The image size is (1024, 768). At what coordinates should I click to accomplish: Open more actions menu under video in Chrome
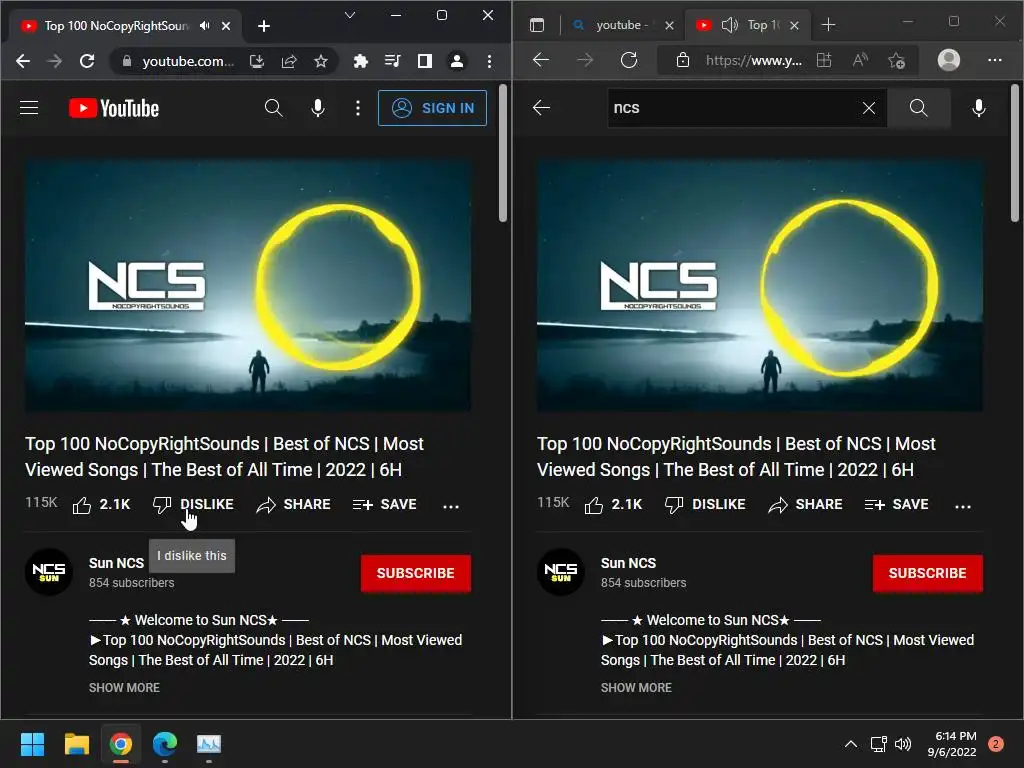pyautogui.click(x=451, y=506)
